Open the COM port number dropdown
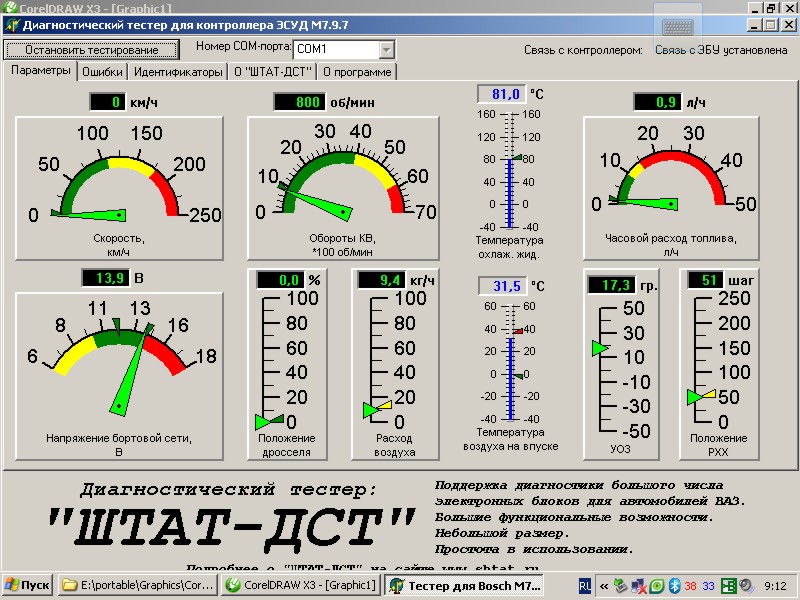The image size is (800, 600). (x=386, y=49)
